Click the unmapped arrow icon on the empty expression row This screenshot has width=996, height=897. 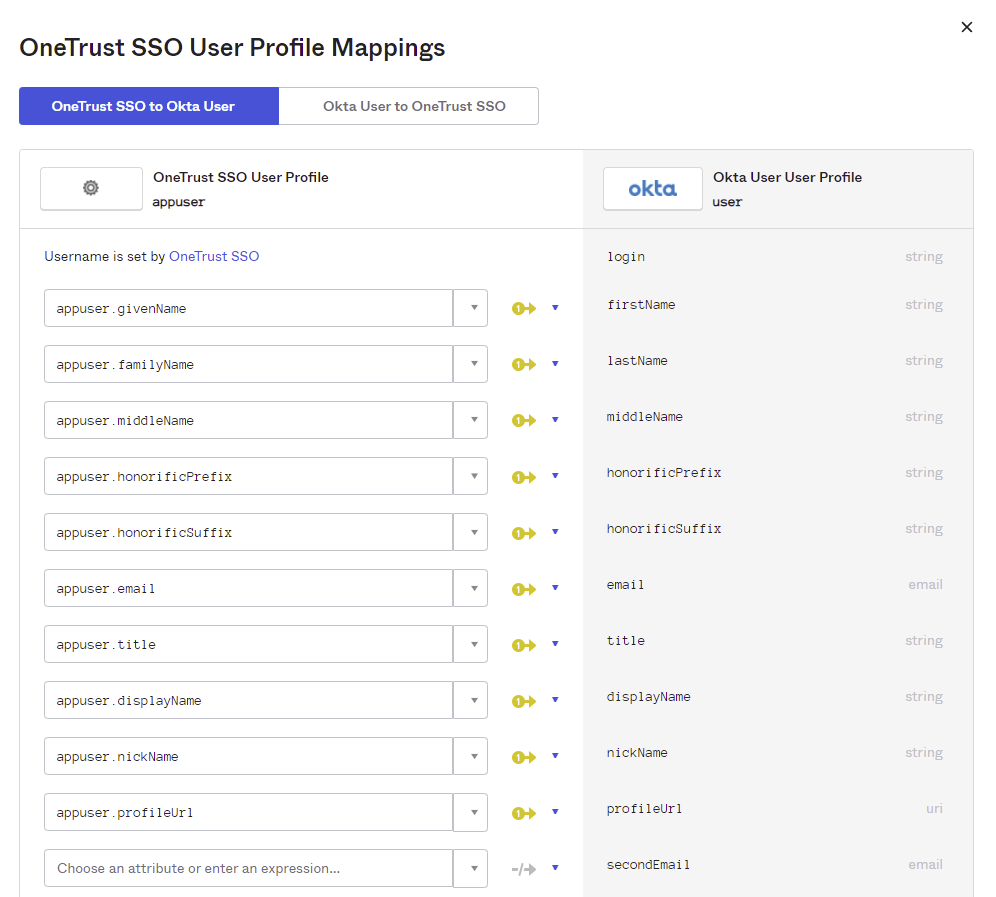[523, 868]
